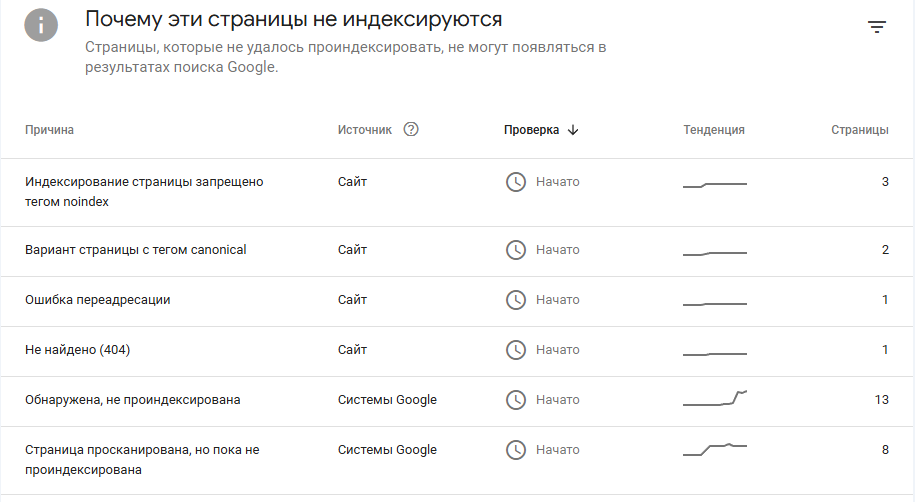Click clock icon in Ошибка переадресации row
This screenshot has height=502, width=915.
(516, 300)
